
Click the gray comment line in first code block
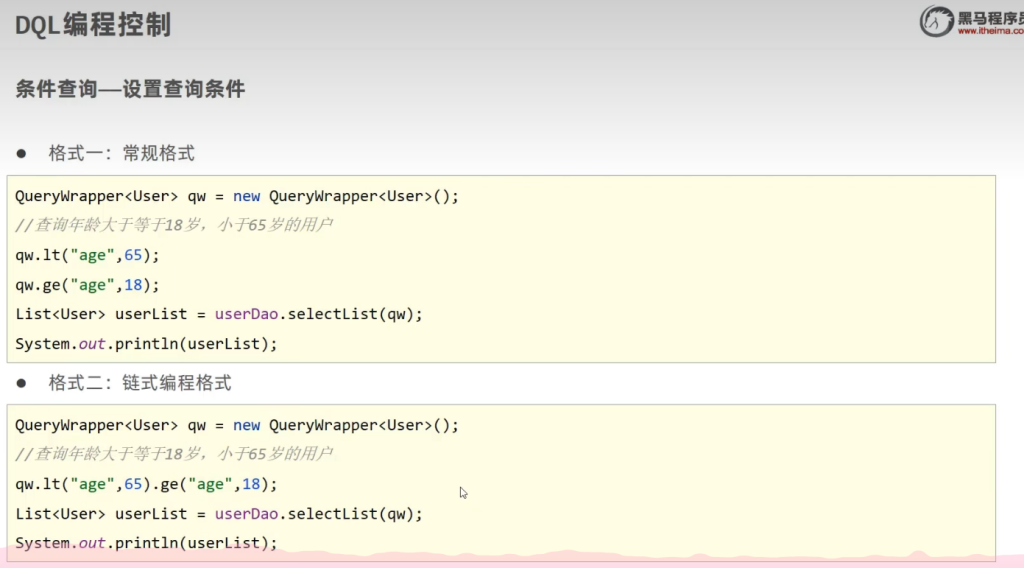coord(174,225)
